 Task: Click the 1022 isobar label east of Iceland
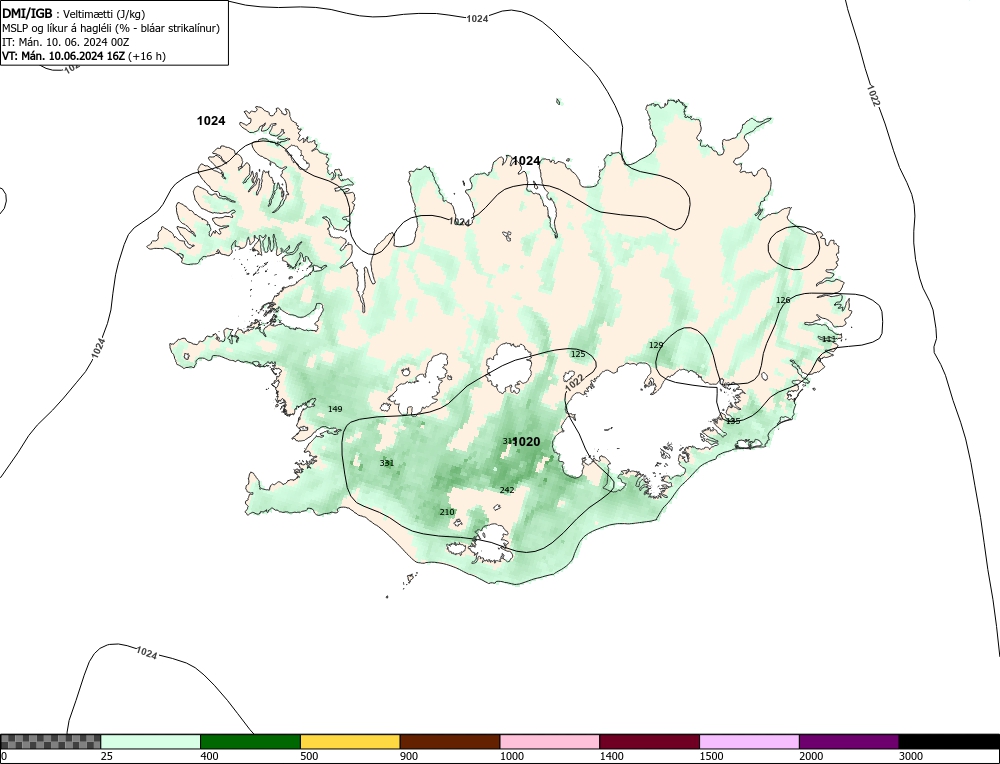(873, 95)
